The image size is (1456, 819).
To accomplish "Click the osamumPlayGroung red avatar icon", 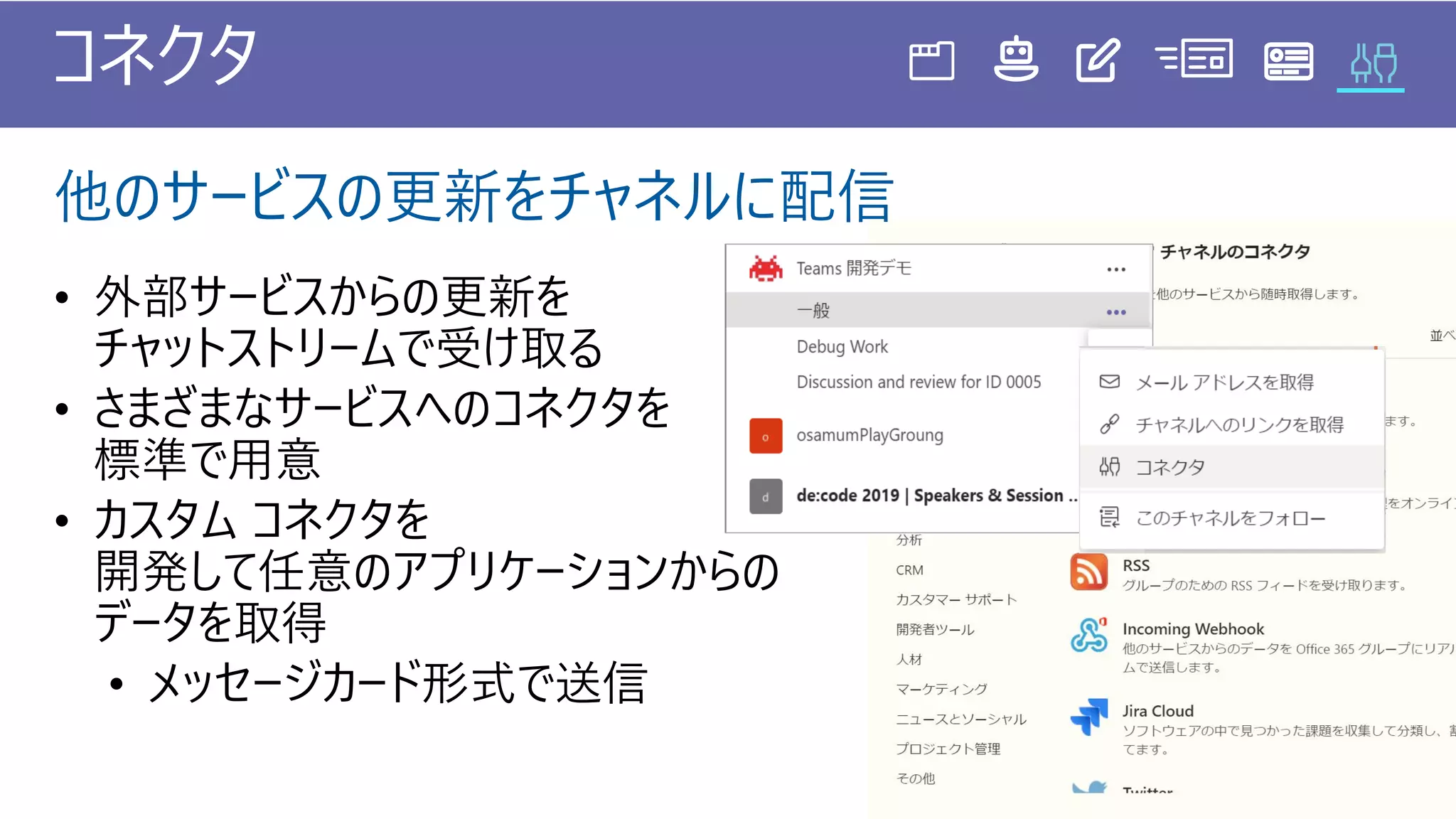I will pos(766,436).
